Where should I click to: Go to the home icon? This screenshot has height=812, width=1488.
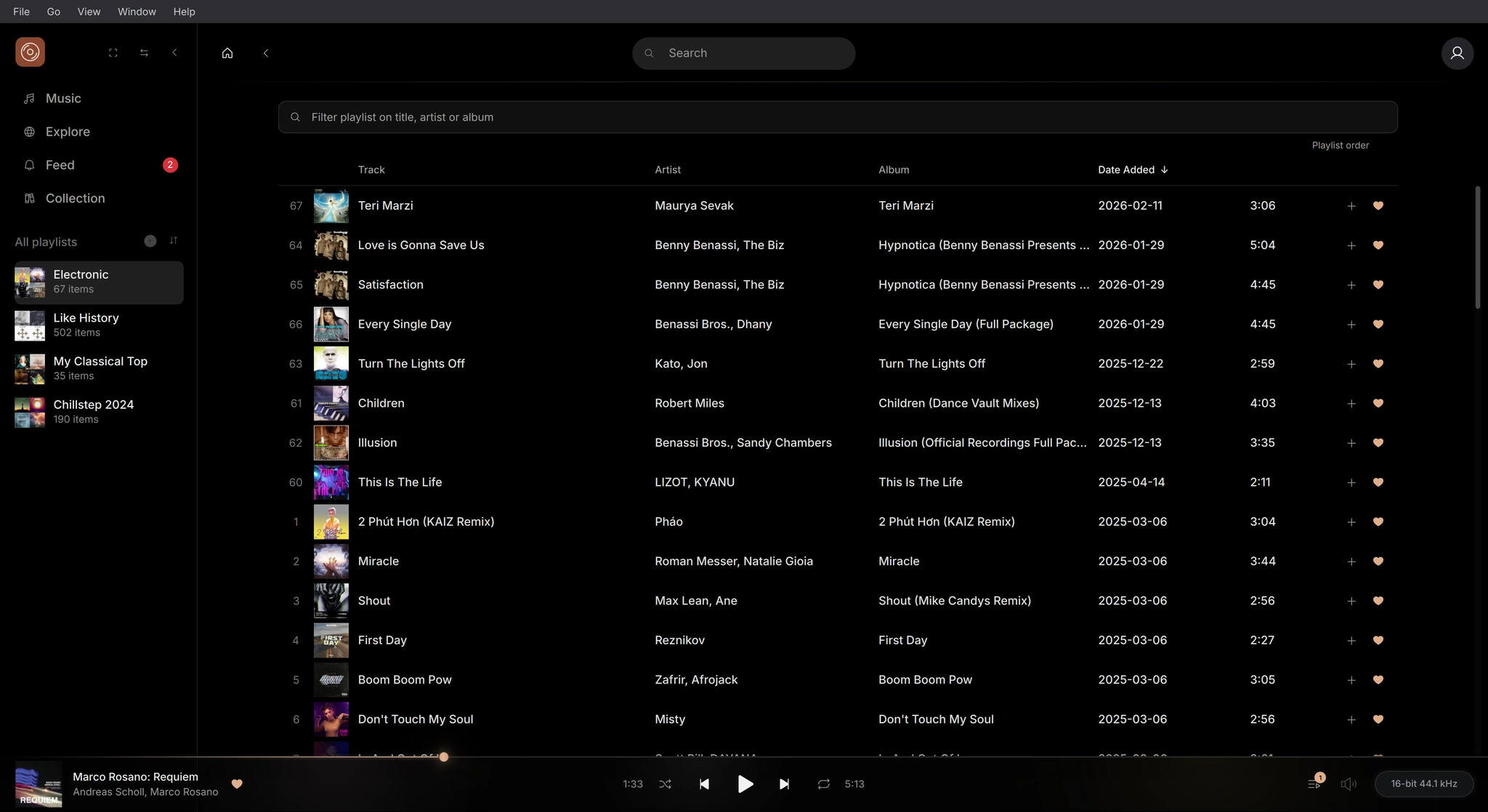click(227, 53)
